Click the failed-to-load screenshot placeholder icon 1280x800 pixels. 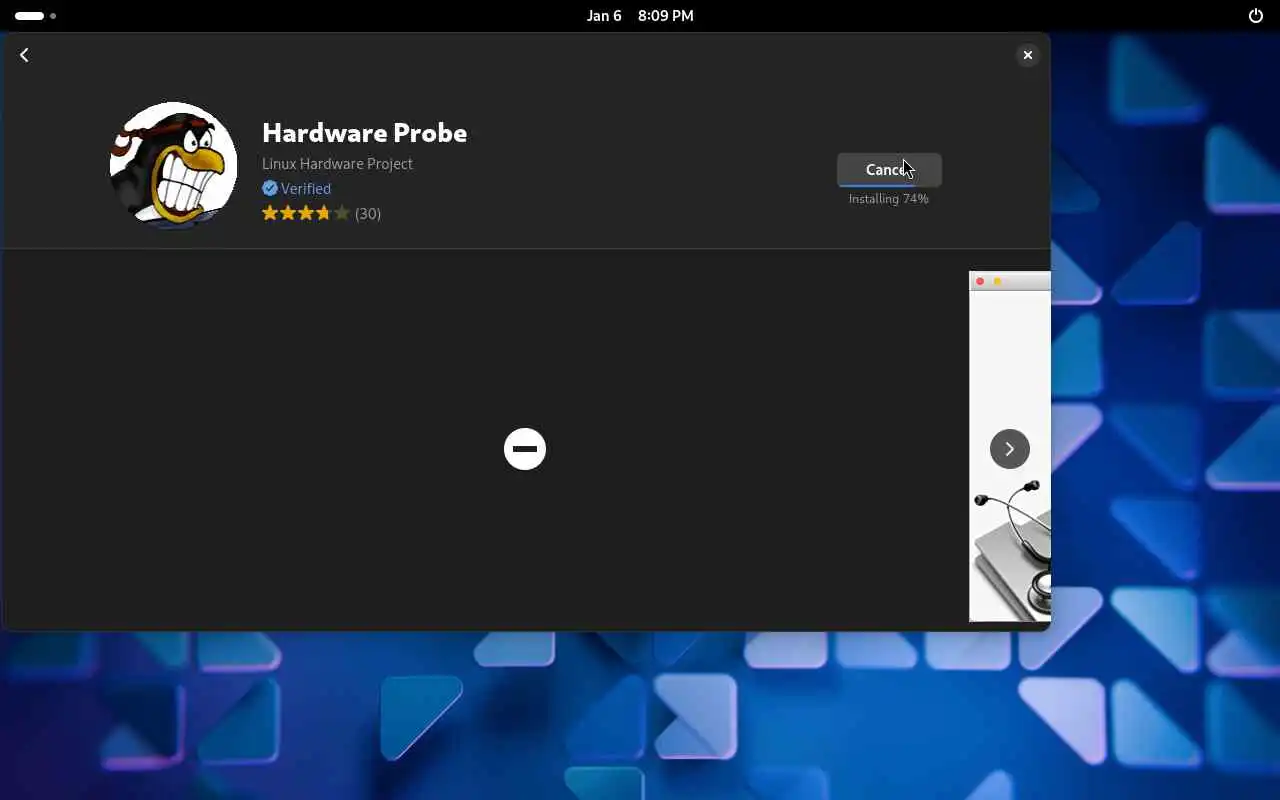click(525, 449)
